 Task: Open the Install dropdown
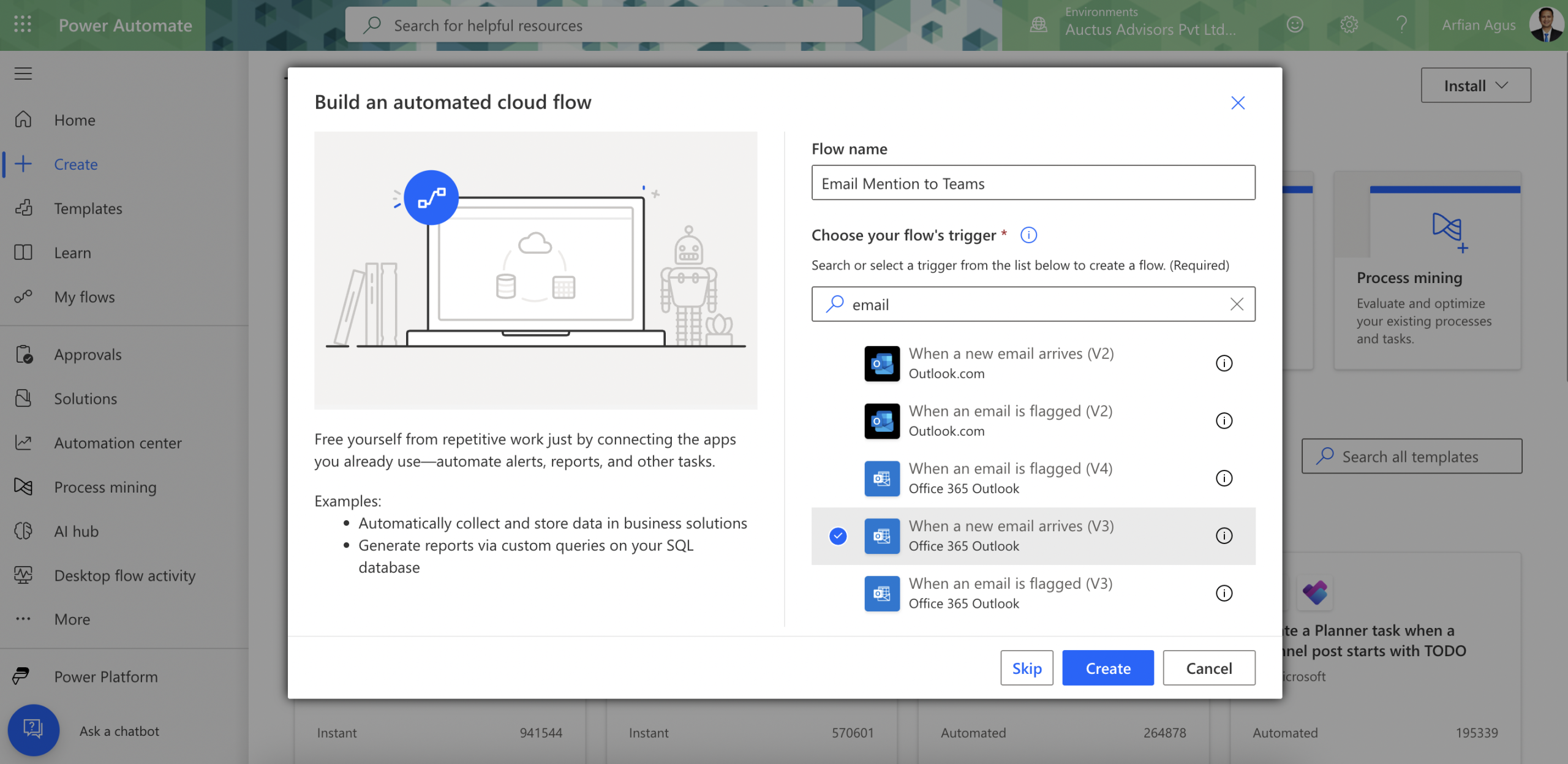(1476, 85)
